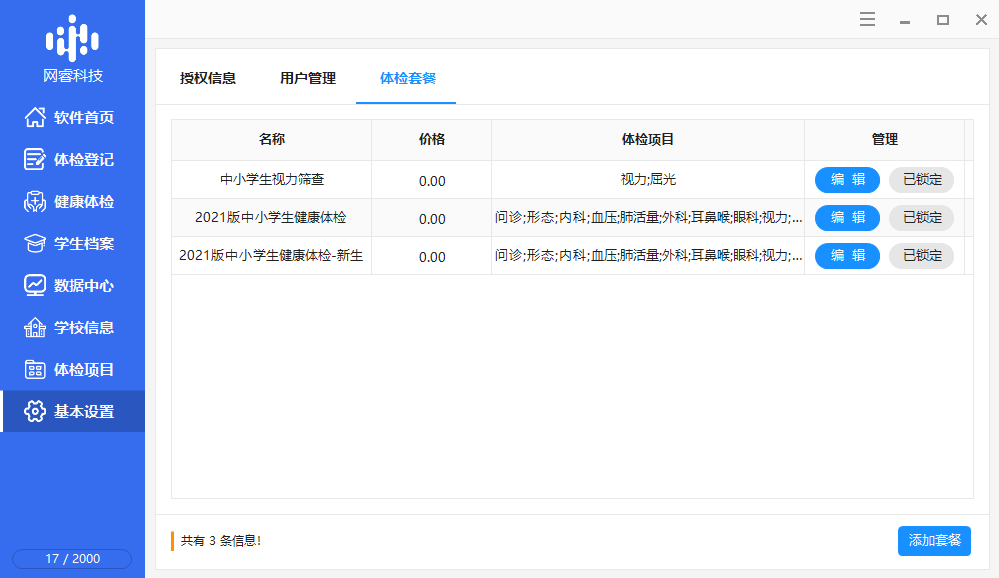The width and height of the screenshot is (999, 578).
Task: Select the 2021版中小学生健康体检 name cell
Action: (271, 218)
